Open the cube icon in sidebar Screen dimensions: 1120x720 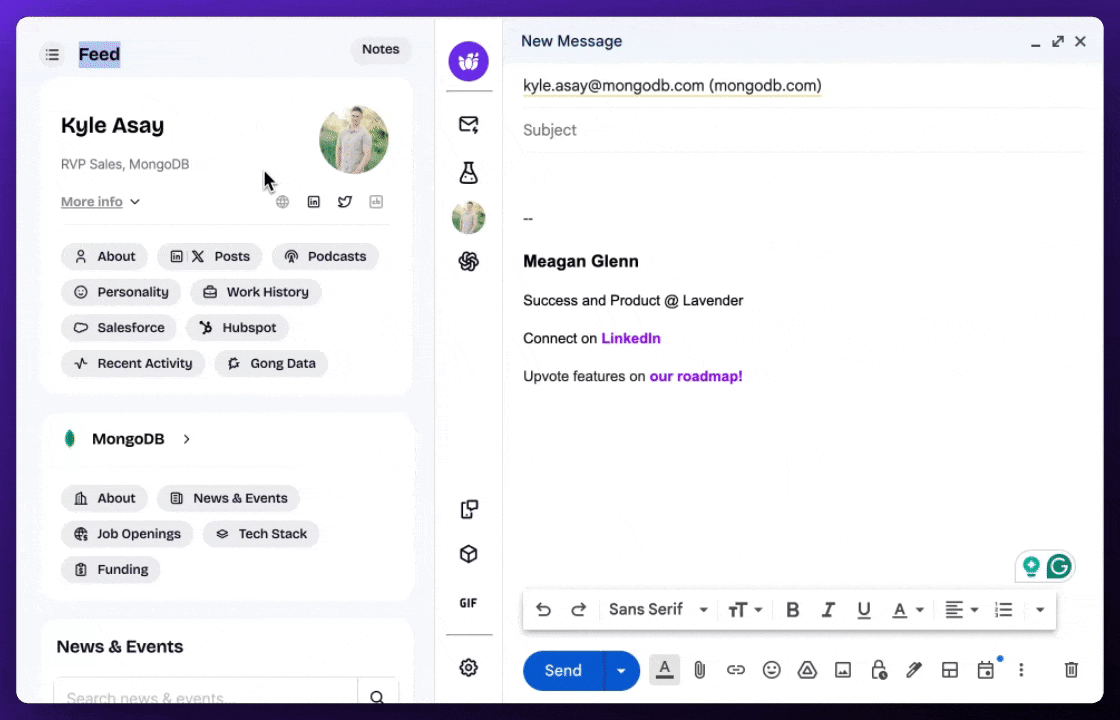(469, 554)
